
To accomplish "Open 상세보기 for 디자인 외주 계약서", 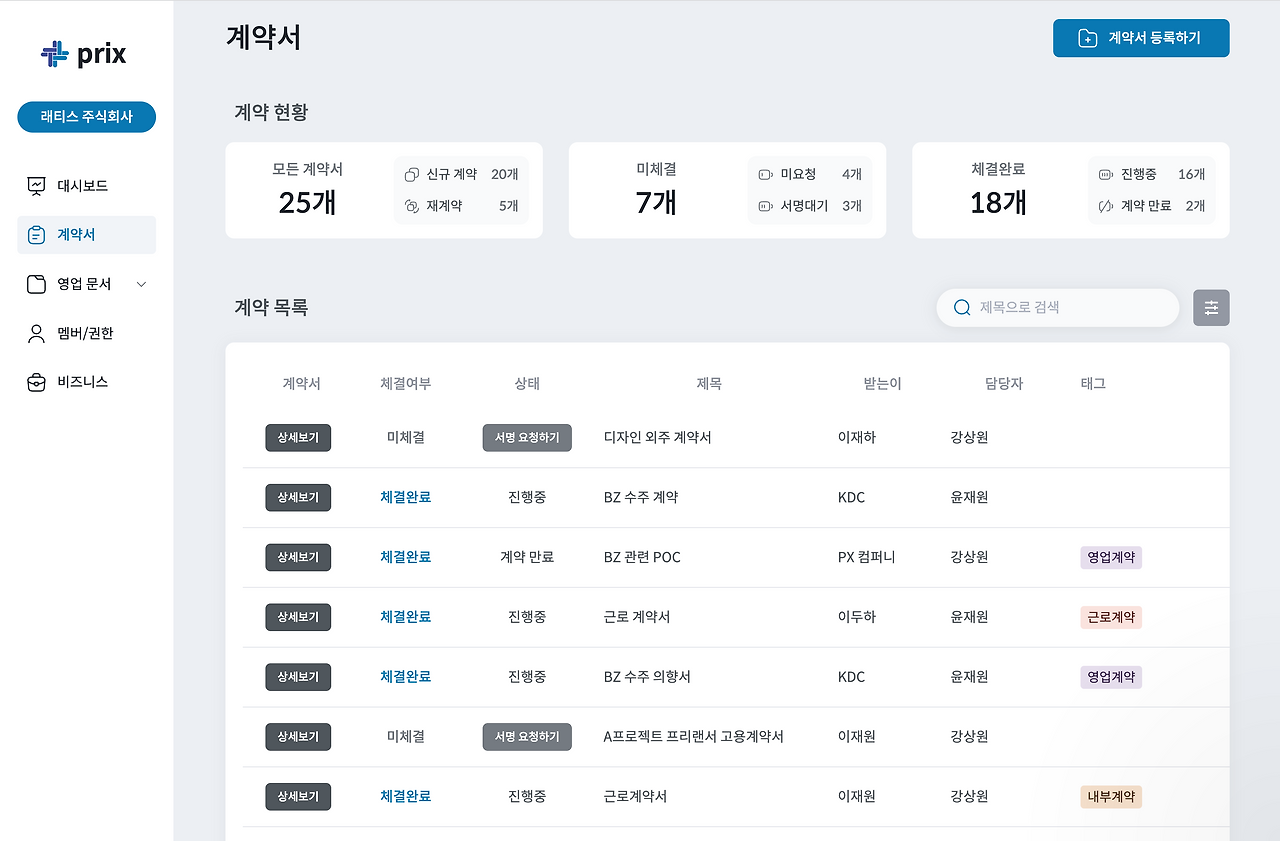I will tap(297, 437).
